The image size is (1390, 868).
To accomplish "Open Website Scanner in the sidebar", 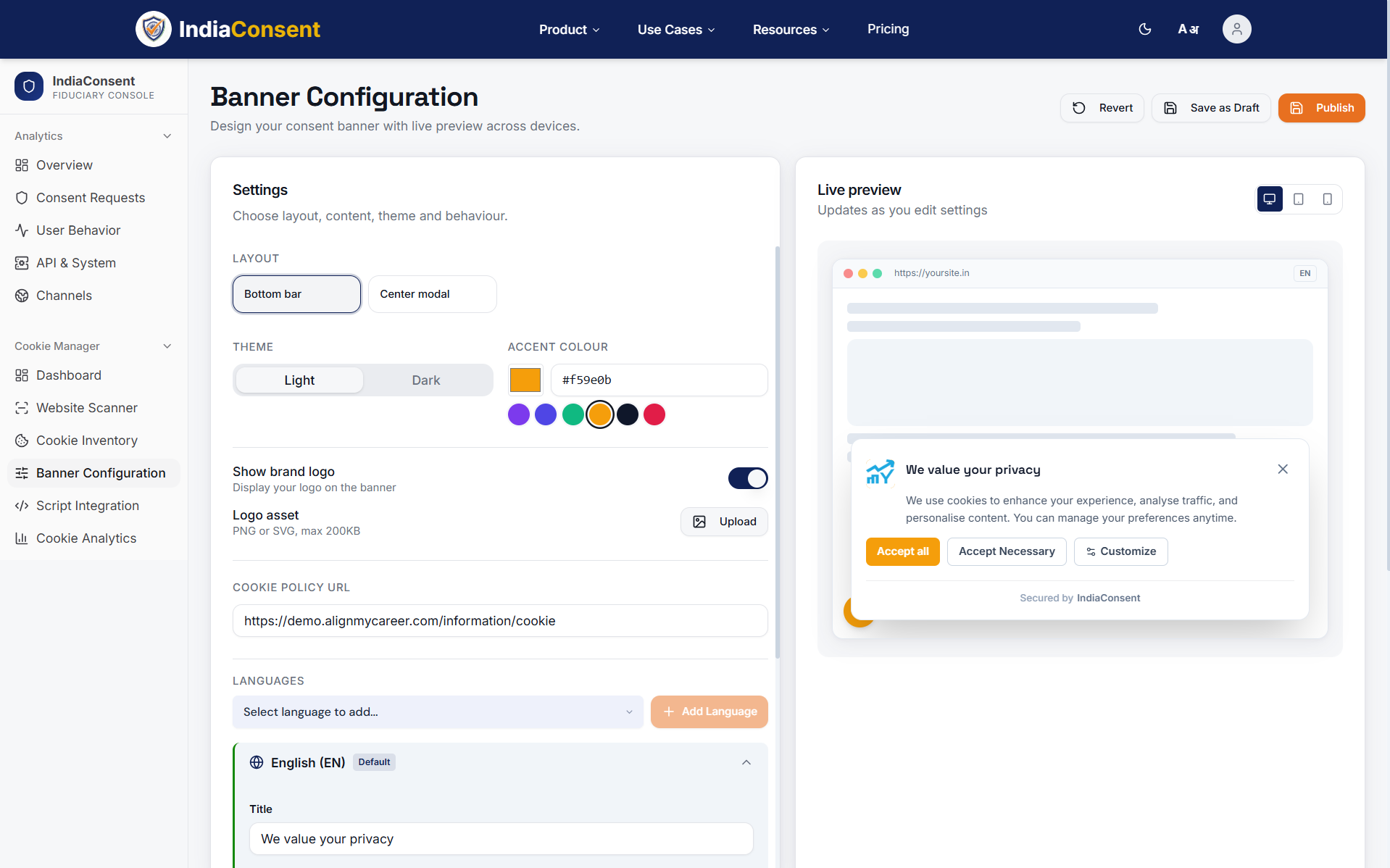I will [93, 408].
